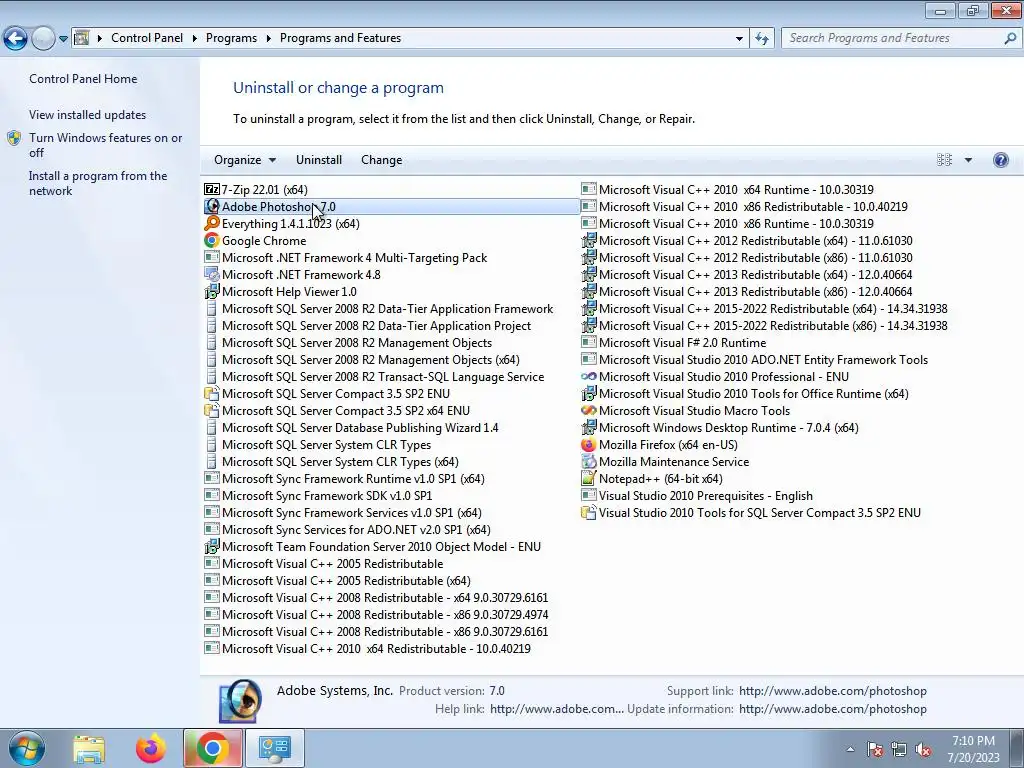Expand the arrow after Control Panel breadcrumb
The width and height of the screenshot is (1024, 768).
[x=195, y=39]
